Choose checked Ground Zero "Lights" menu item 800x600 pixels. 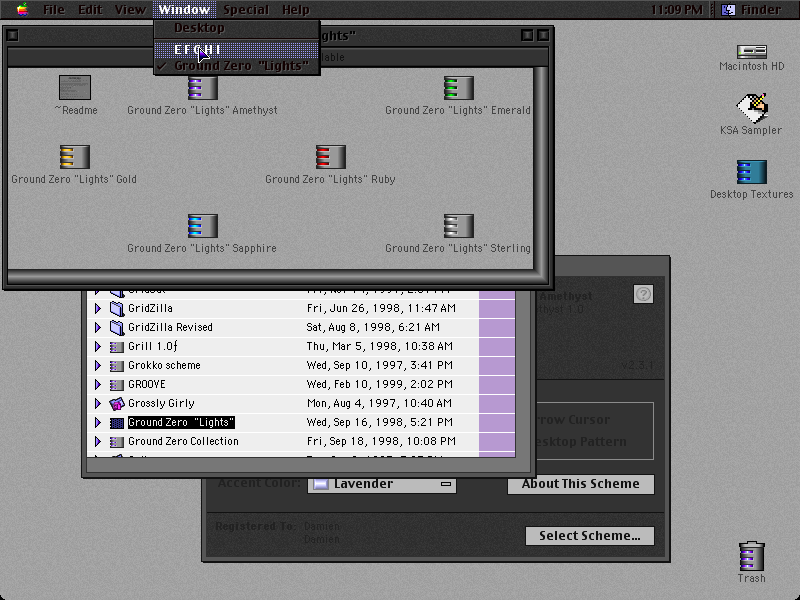click(x=237, y=66)
